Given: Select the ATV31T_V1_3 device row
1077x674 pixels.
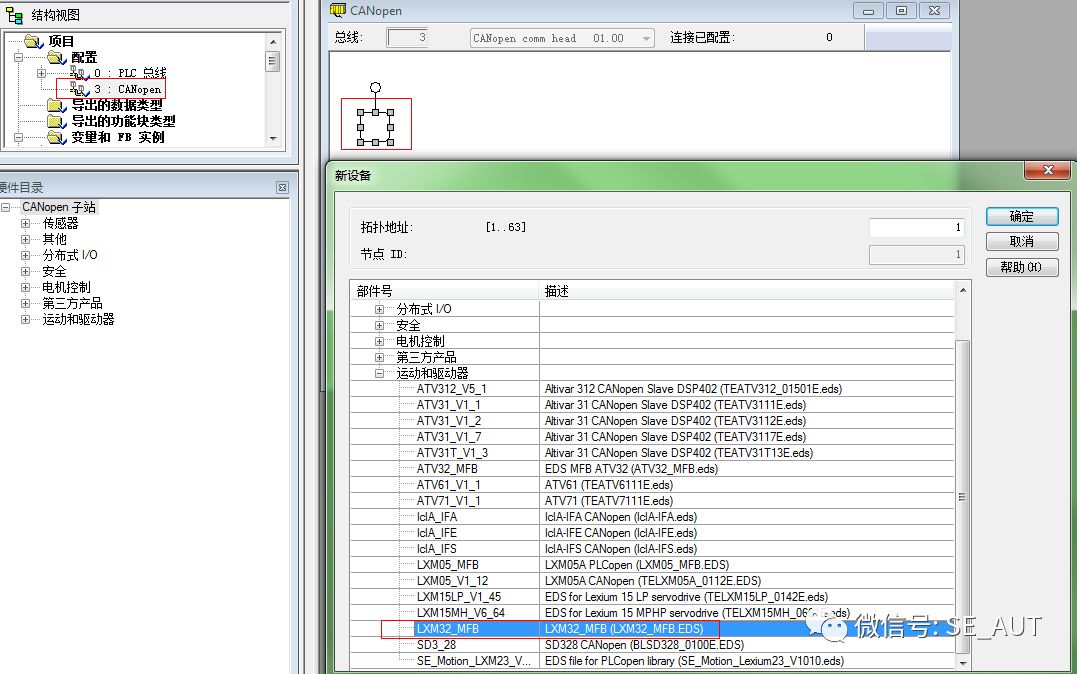Looking at the screenshot, I should (x=652, y=453).
